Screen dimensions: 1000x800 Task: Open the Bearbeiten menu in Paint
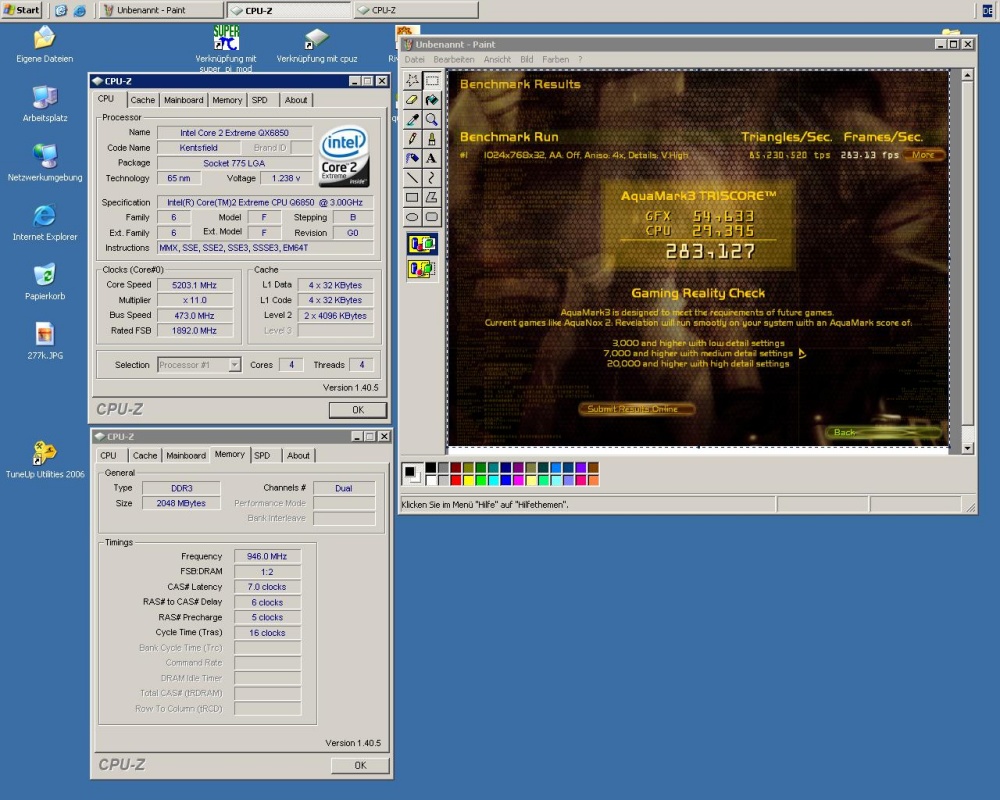pyautogui.click(x=454, y=59)
